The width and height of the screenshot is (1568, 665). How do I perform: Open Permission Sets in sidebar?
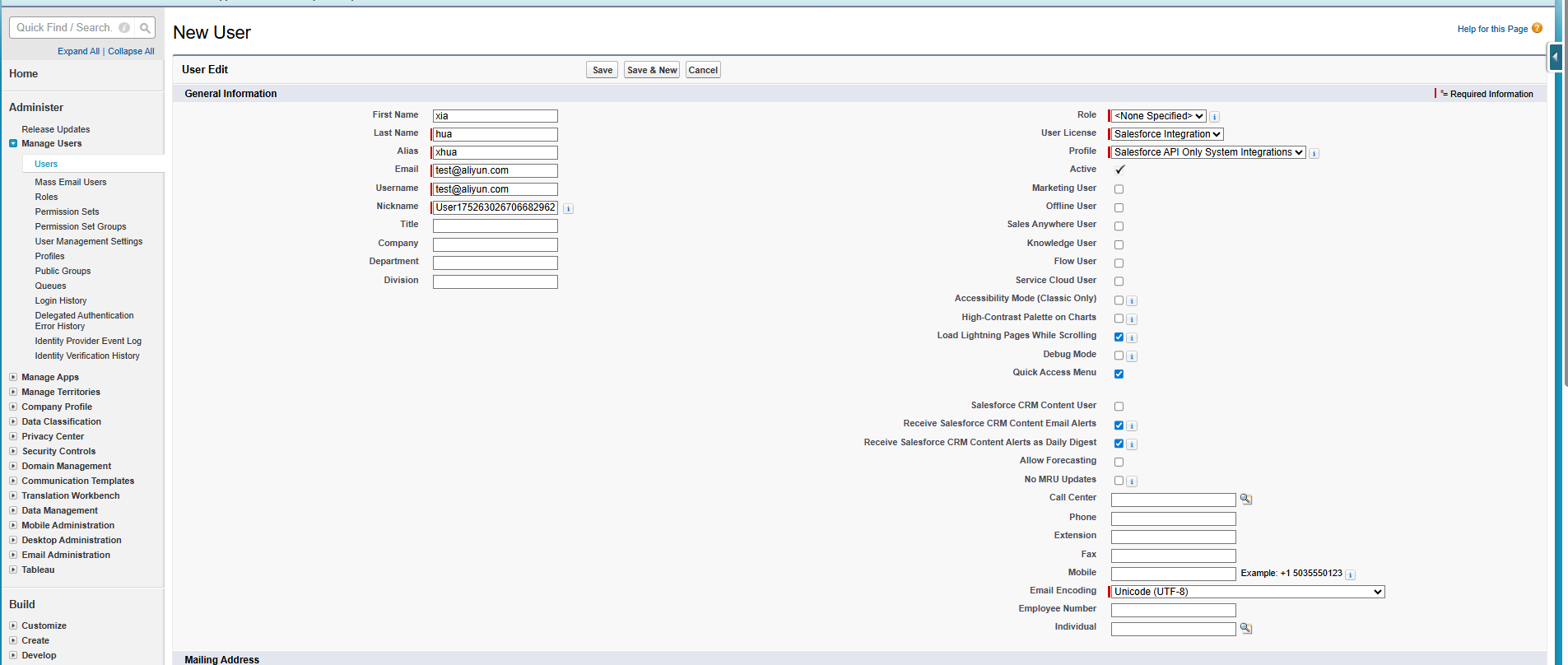[67, 212]
